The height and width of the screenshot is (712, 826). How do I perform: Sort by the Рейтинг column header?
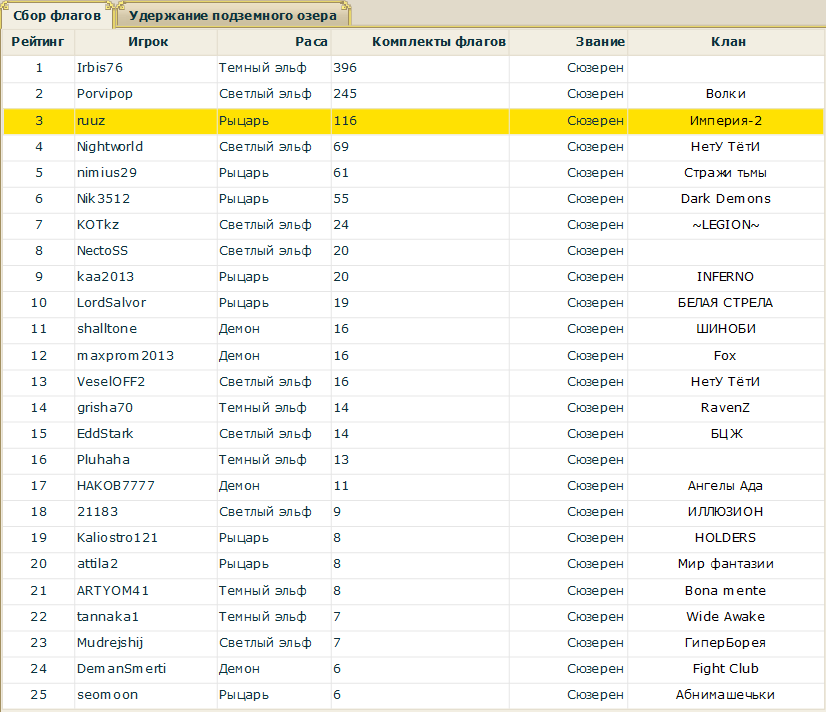[x=38, y=42]
